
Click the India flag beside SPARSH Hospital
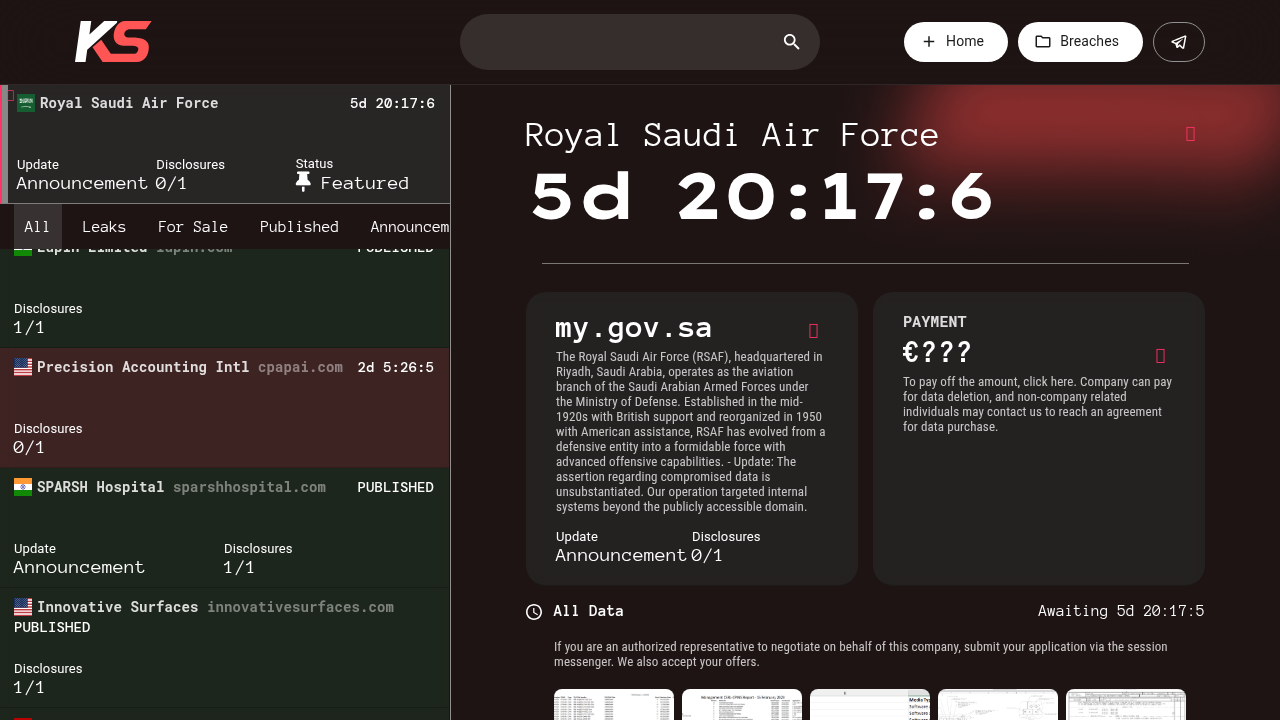coord(23,487)
